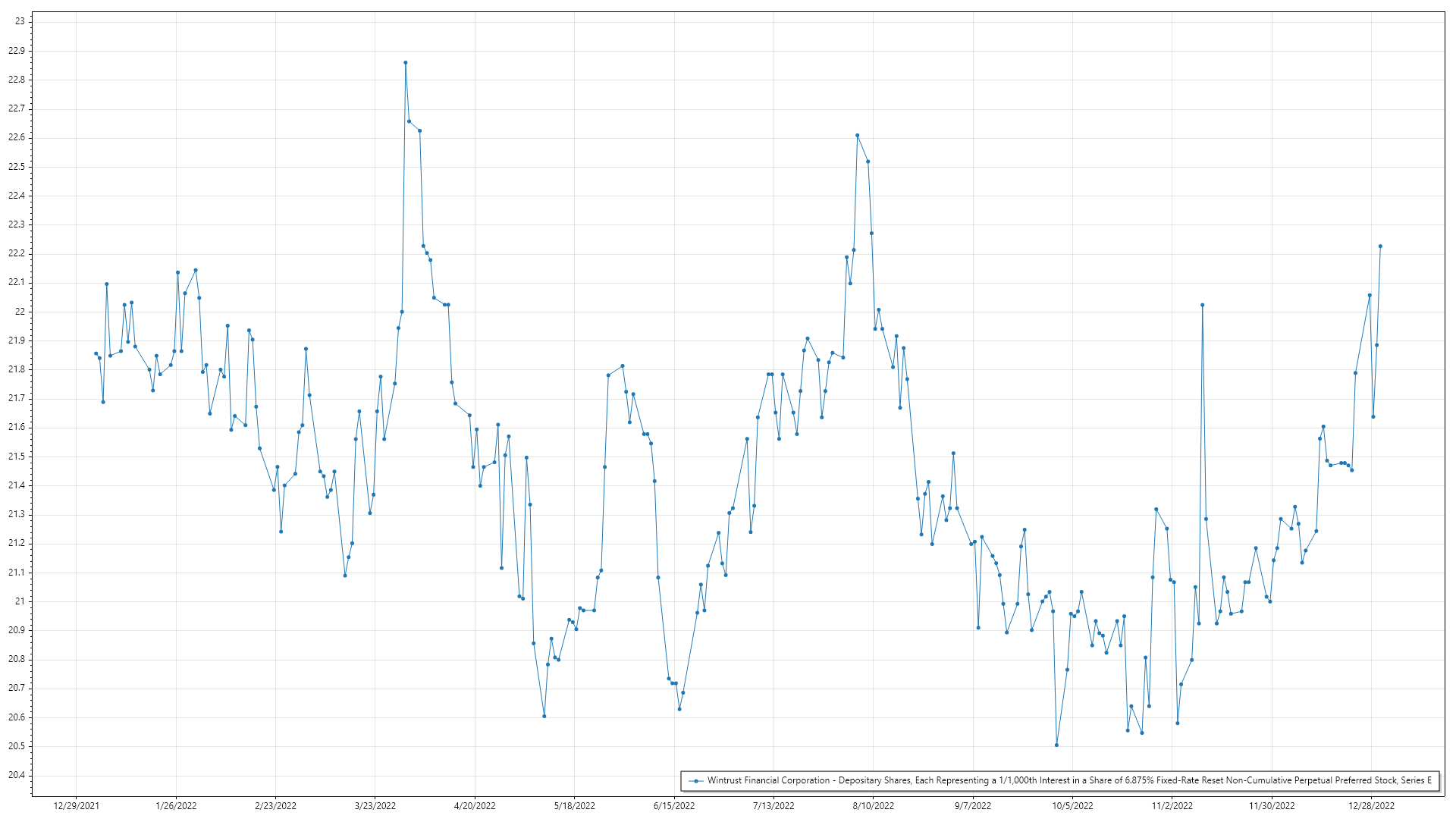This screenshot has width=1456, height=819.
Task: Click the 22 y-axis tick label
Action: click(x=20, y=312)
